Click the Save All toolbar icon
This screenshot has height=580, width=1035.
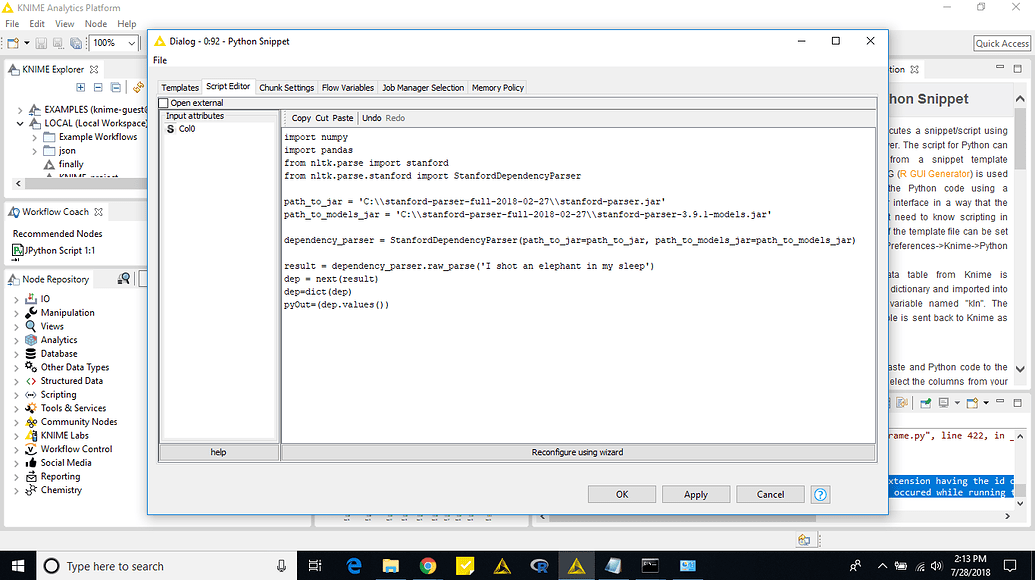76,42
